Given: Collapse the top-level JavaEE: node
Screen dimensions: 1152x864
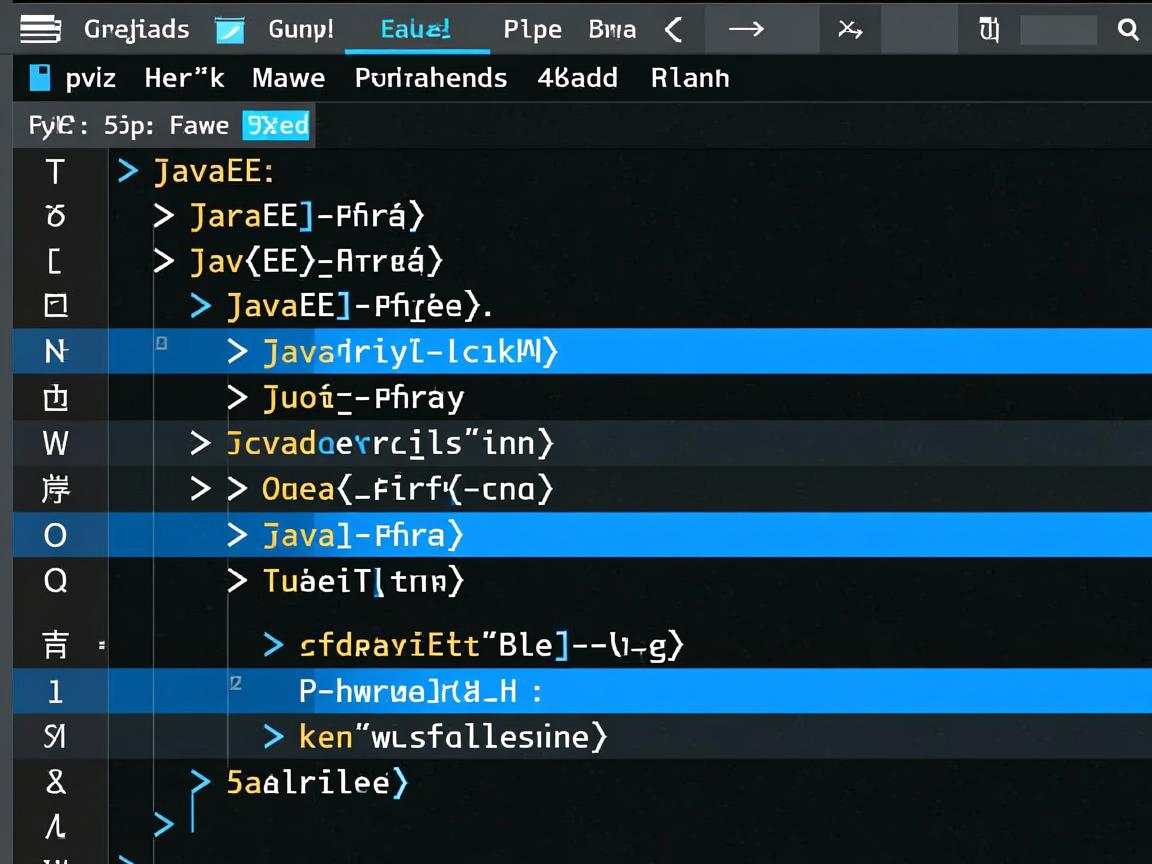Looking at the screenshot, I should [128, 171].
